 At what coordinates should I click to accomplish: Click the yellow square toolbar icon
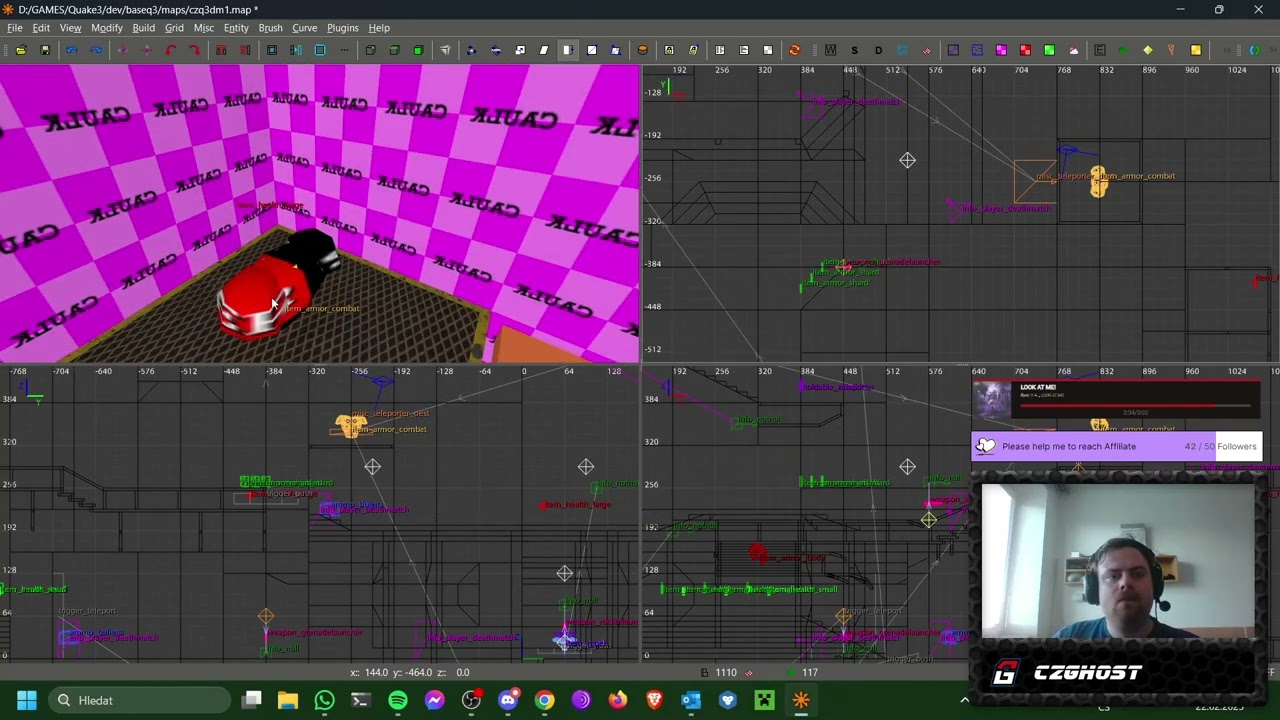(x=1195, y=50)
